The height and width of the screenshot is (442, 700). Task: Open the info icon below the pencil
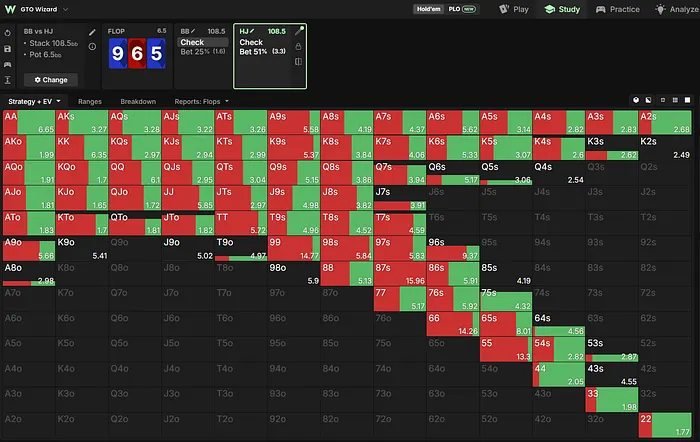(92, 46)
